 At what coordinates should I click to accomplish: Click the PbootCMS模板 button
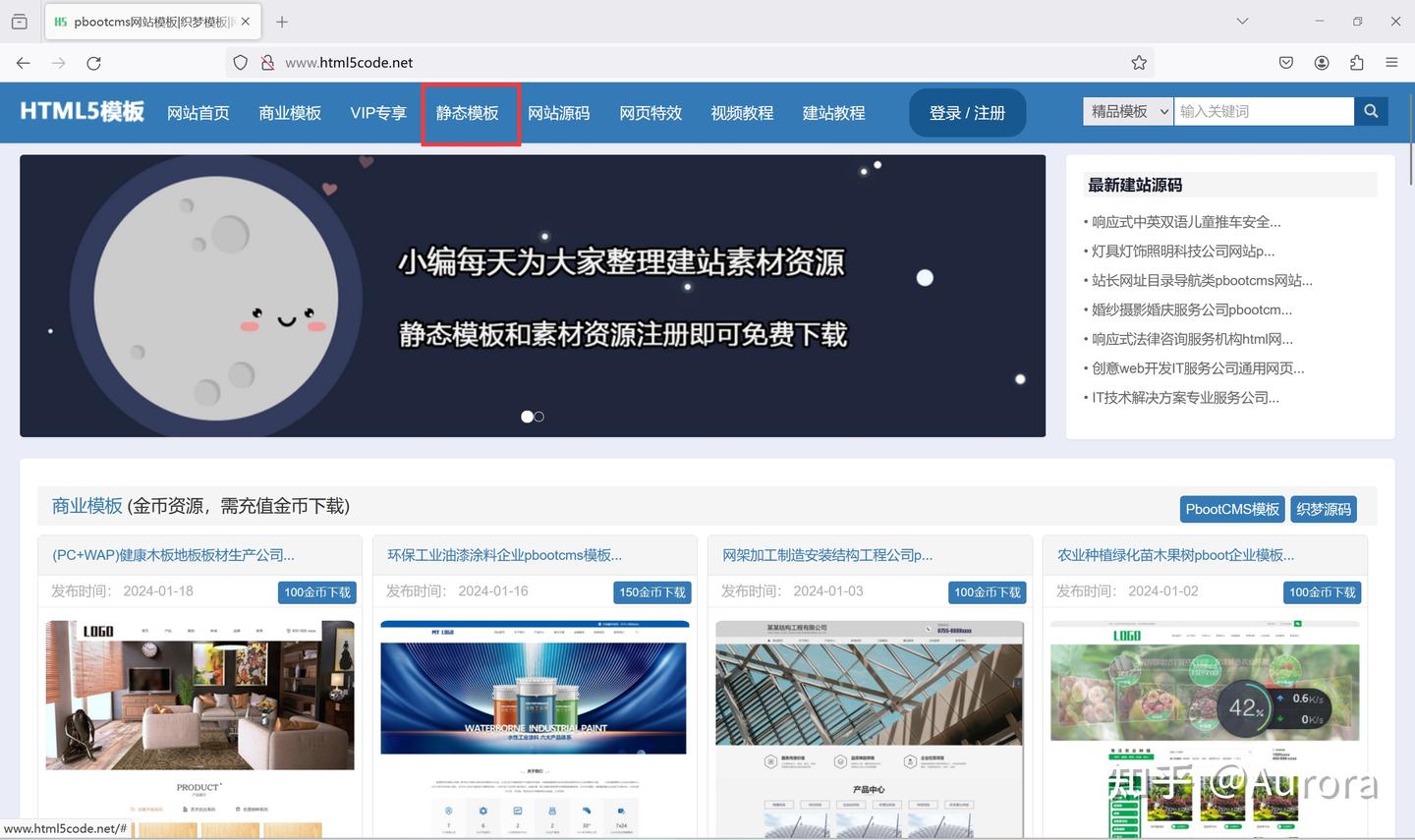pyautogui.click(x=1231, y=509)
